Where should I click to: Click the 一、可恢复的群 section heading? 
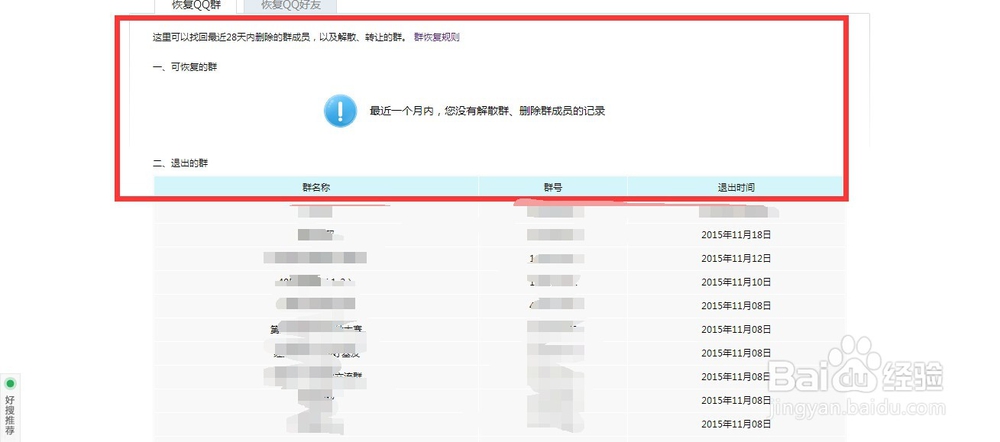[x=185, y=67]
